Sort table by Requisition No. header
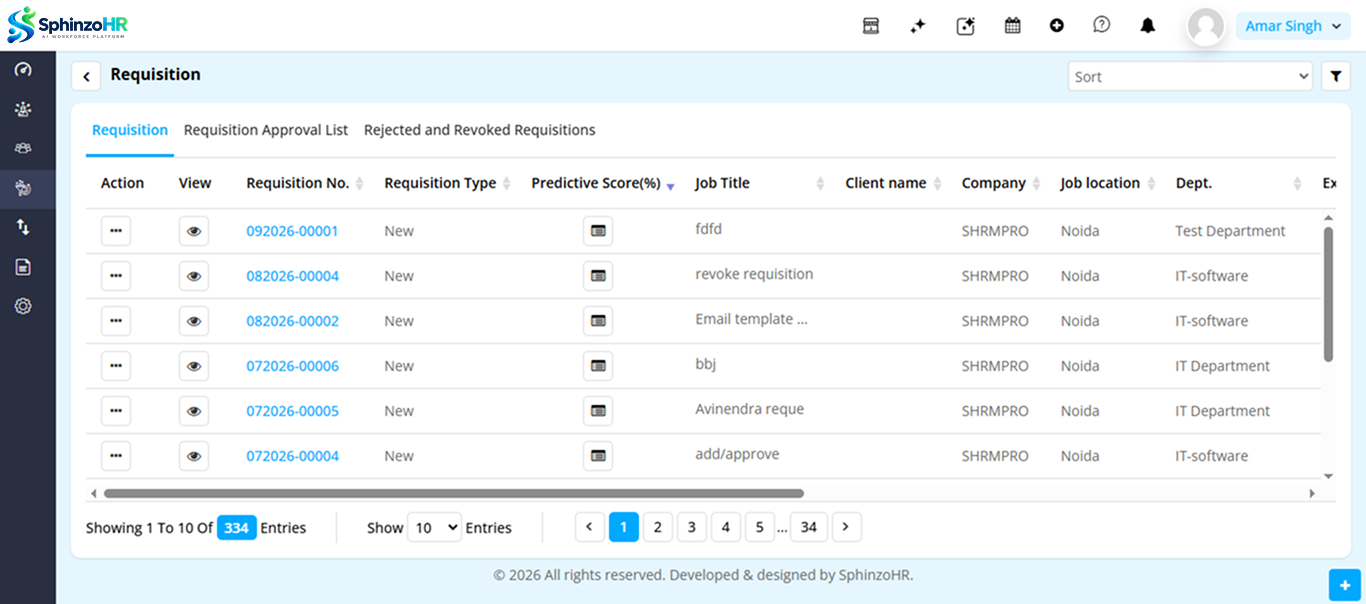1366x604 pixels. tap(305, 183)
